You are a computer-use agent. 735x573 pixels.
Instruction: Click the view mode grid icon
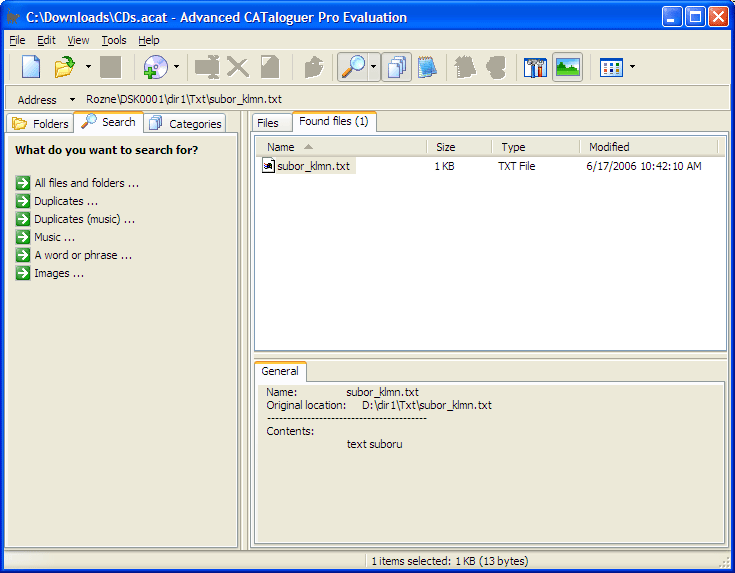[611, 67]
